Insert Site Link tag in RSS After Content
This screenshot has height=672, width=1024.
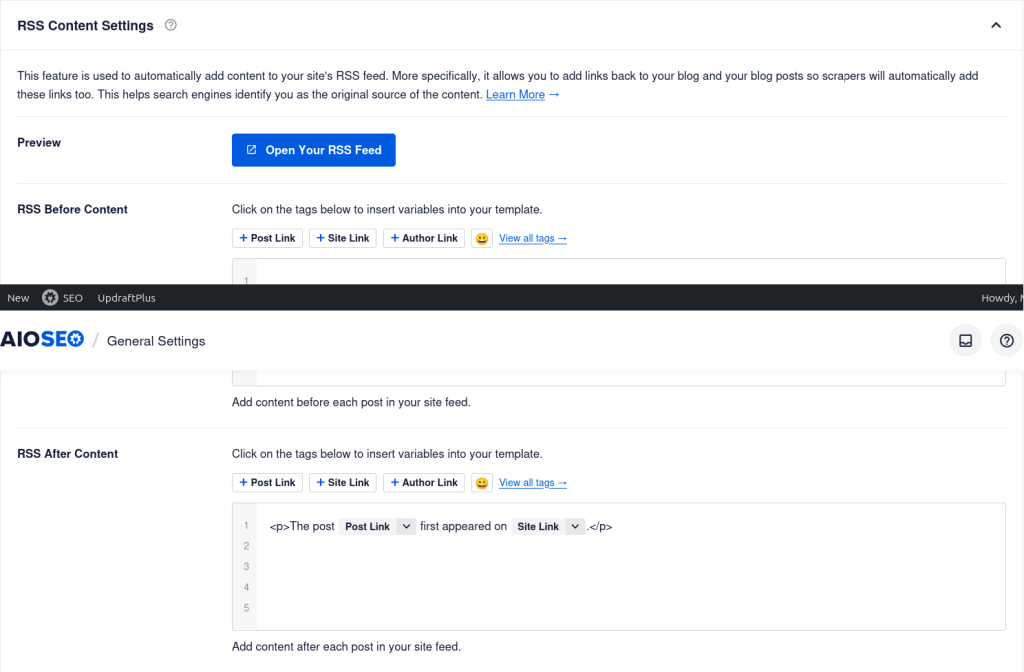point(342,482)
